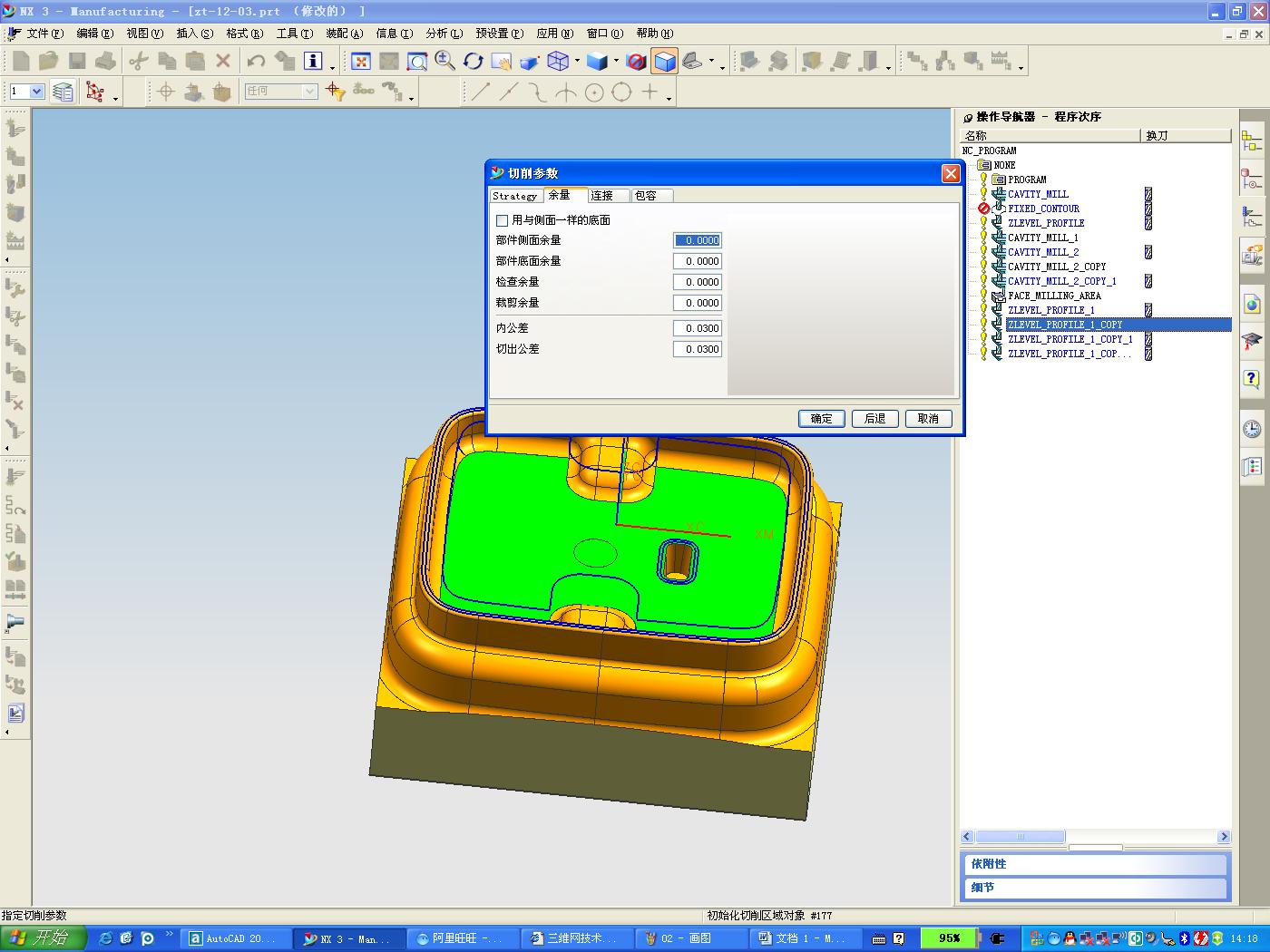Viewport: 1270px width, 952px height.
Task: Click the Print icon
Action: [105, 61]
